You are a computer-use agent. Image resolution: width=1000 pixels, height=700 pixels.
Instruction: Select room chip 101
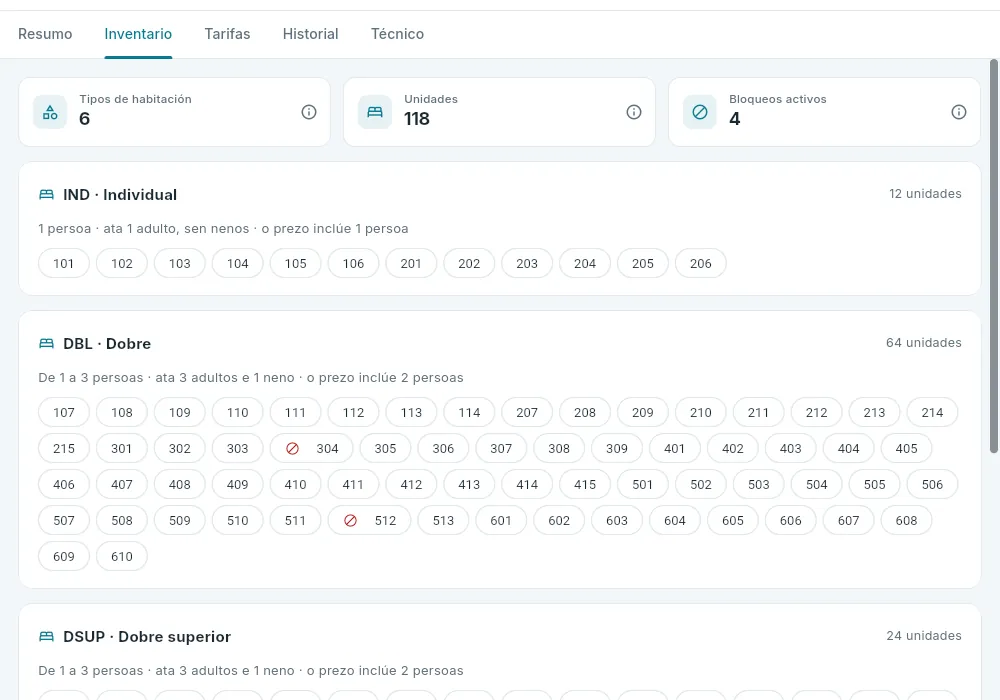click(x=64, y=263)
